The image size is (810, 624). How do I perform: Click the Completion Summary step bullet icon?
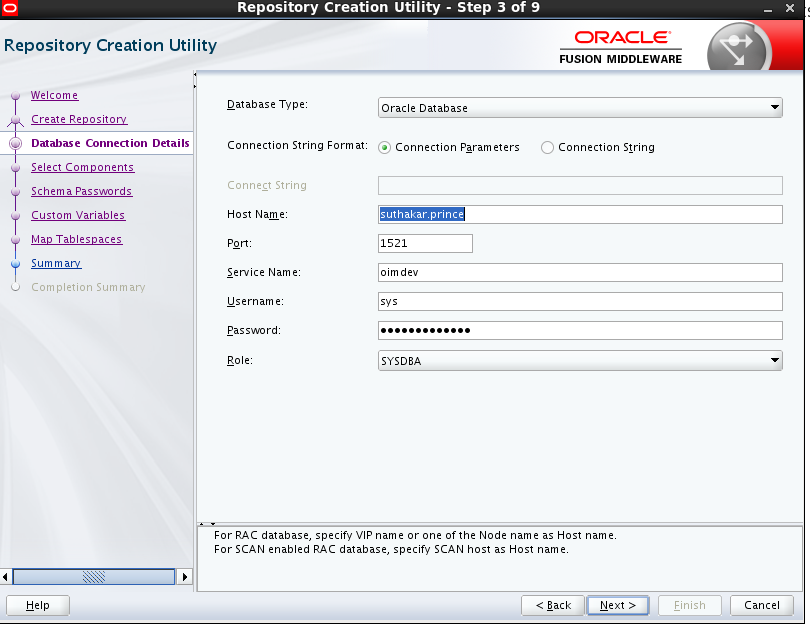pos(15,287)
